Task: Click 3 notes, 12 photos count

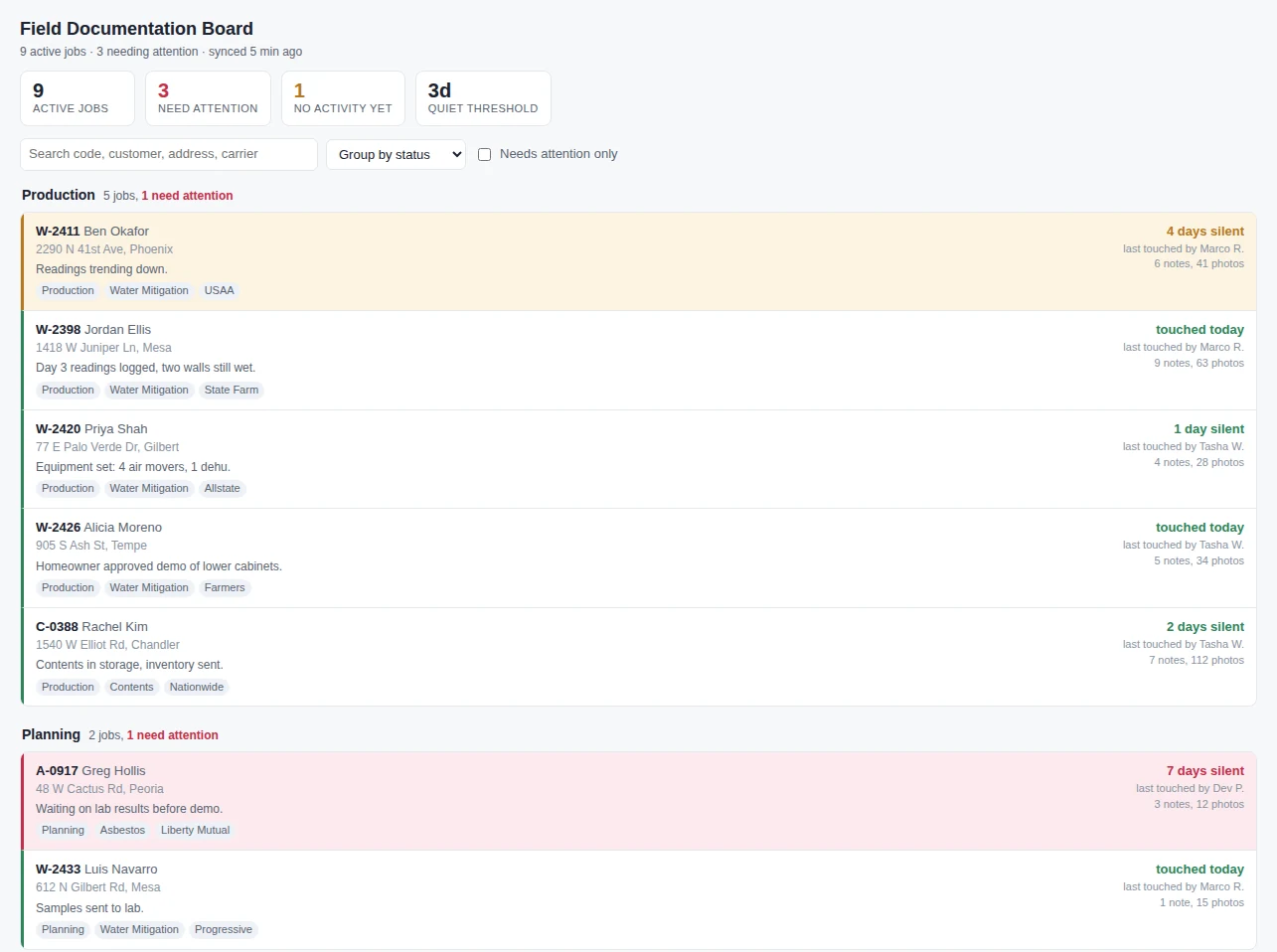Action: pos(1198,805)
